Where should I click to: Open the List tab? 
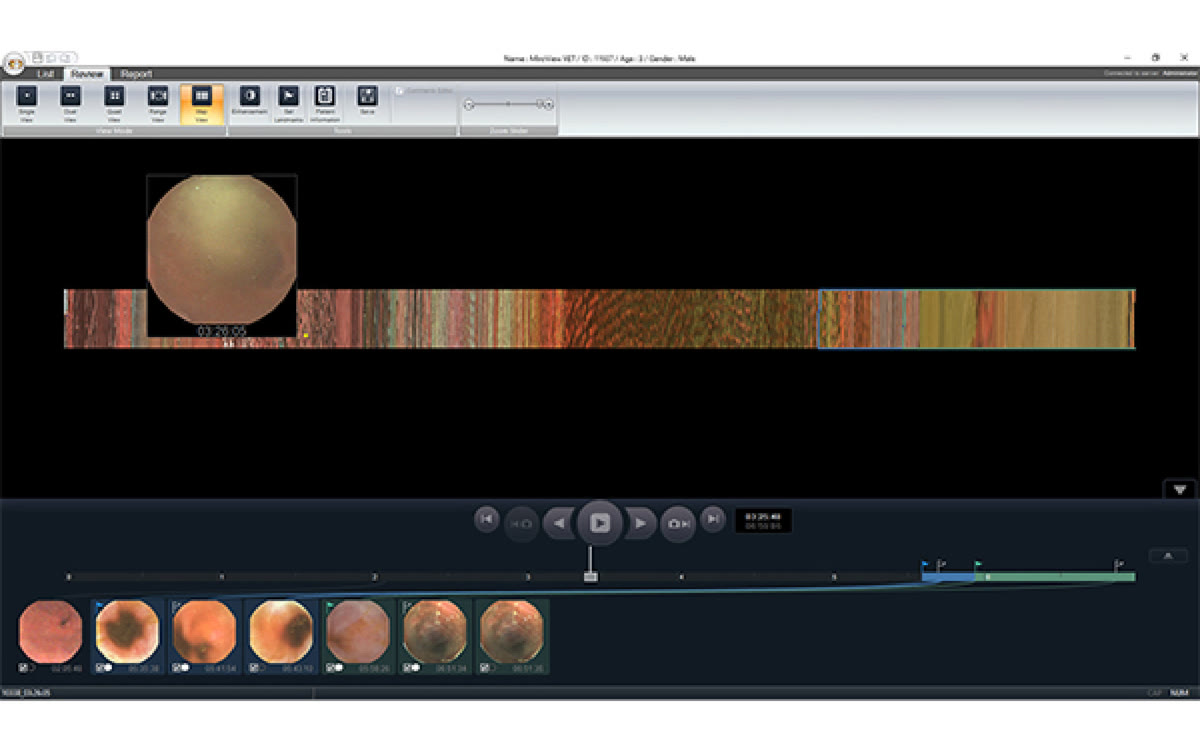point(45,74)
